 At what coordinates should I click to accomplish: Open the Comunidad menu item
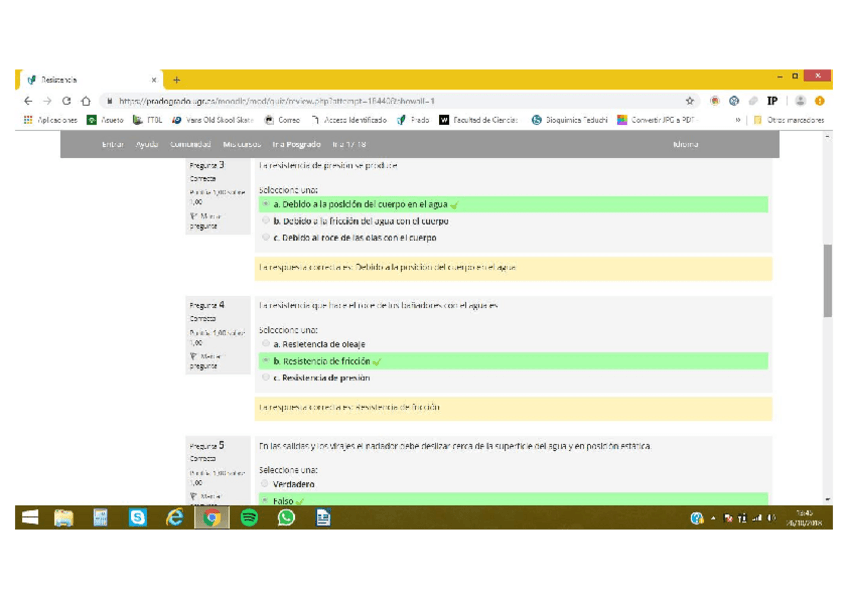(190, 145)
